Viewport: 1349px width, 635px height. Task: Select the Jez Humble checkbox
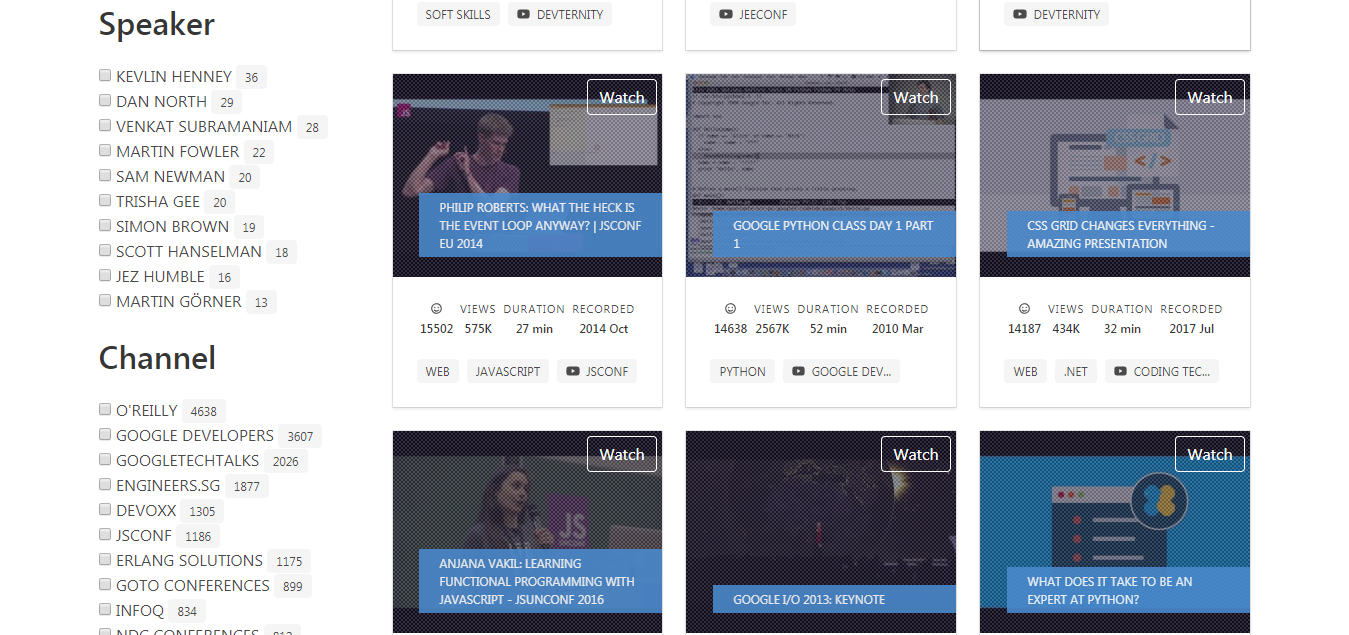[x=105, y=276]
